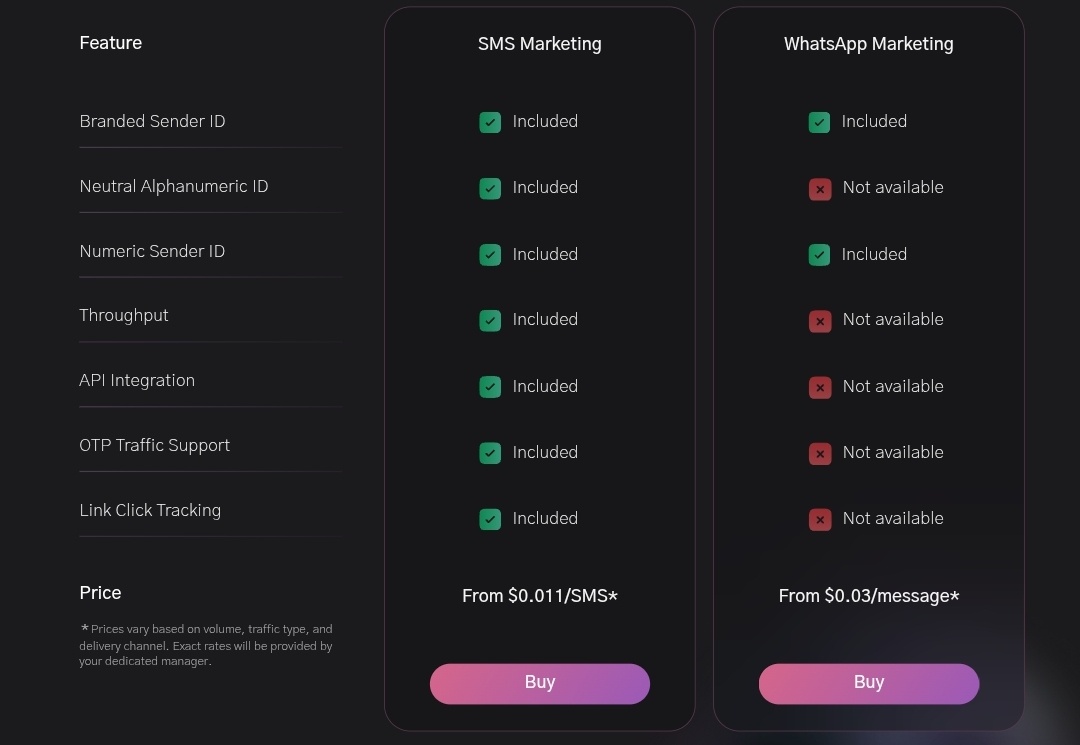The image size is (1080, 745).
Task: Click green check for SMS OTP Traffic Support
Action: tap(490, 453)
